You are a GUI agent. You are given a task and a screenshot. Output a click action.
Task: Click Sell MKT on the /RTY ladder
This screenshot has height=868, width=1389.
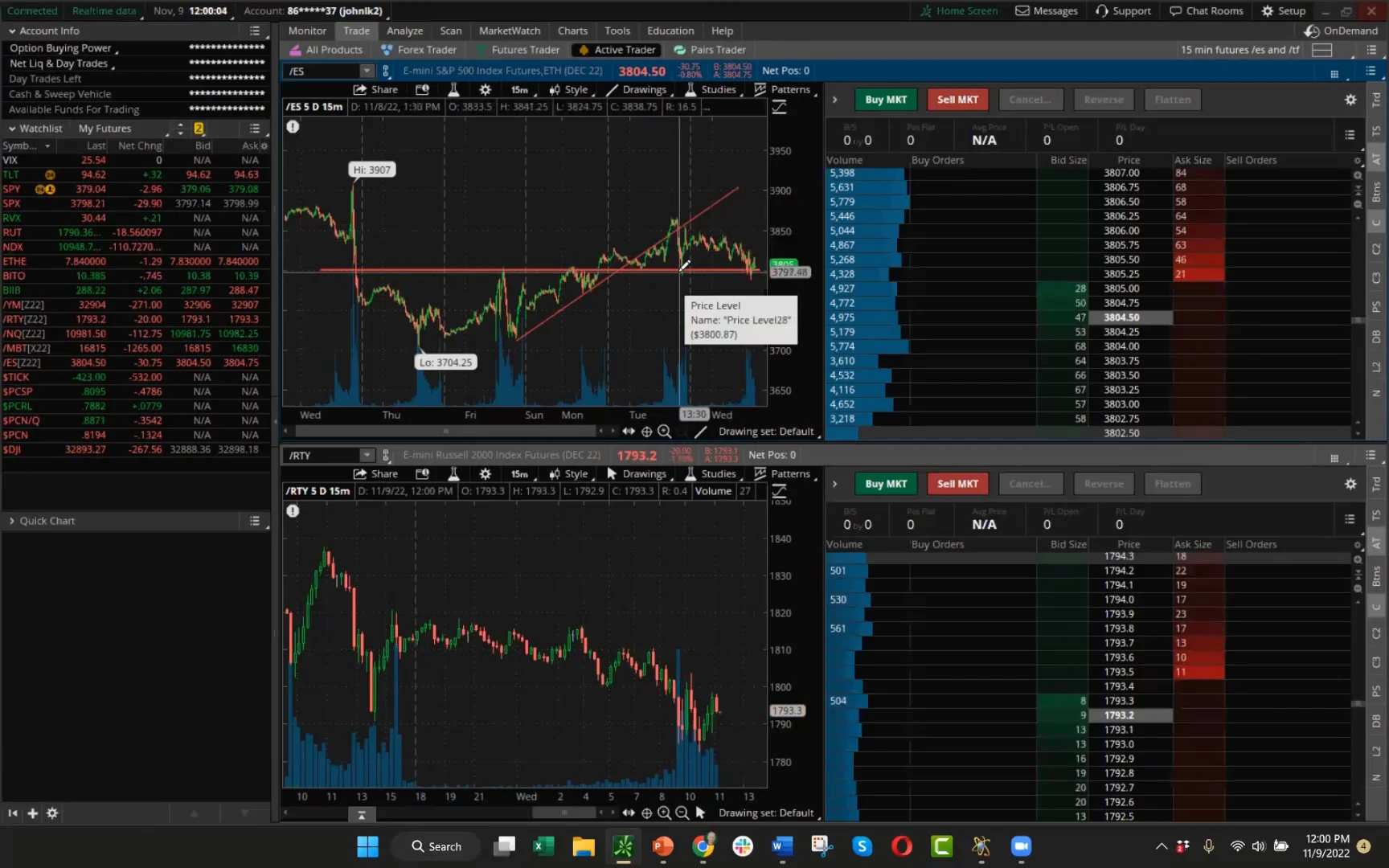tap(957, 484)
